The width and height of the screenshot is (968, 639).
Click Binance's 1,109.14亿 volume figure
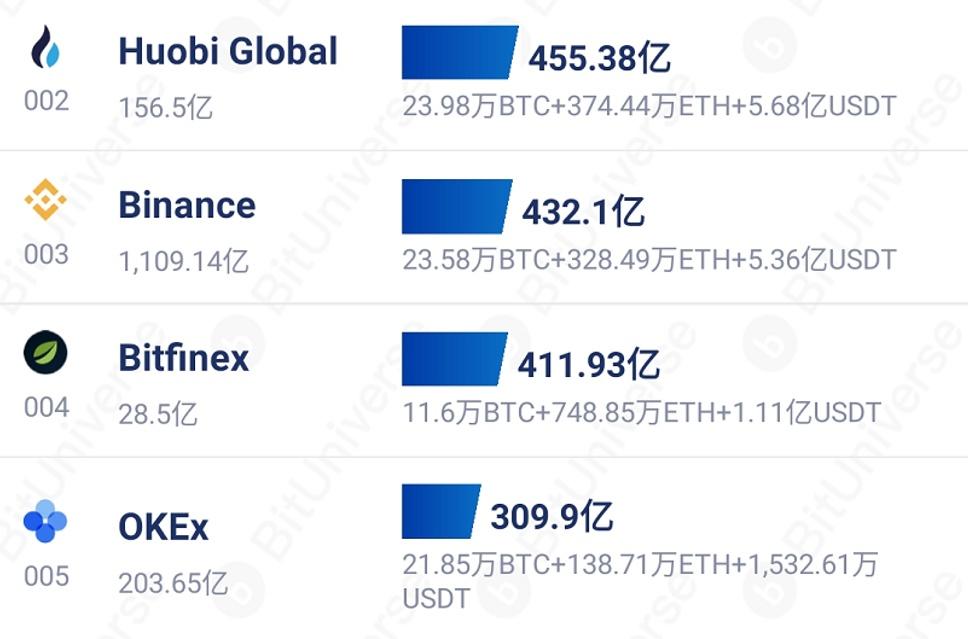pos(183,262)
